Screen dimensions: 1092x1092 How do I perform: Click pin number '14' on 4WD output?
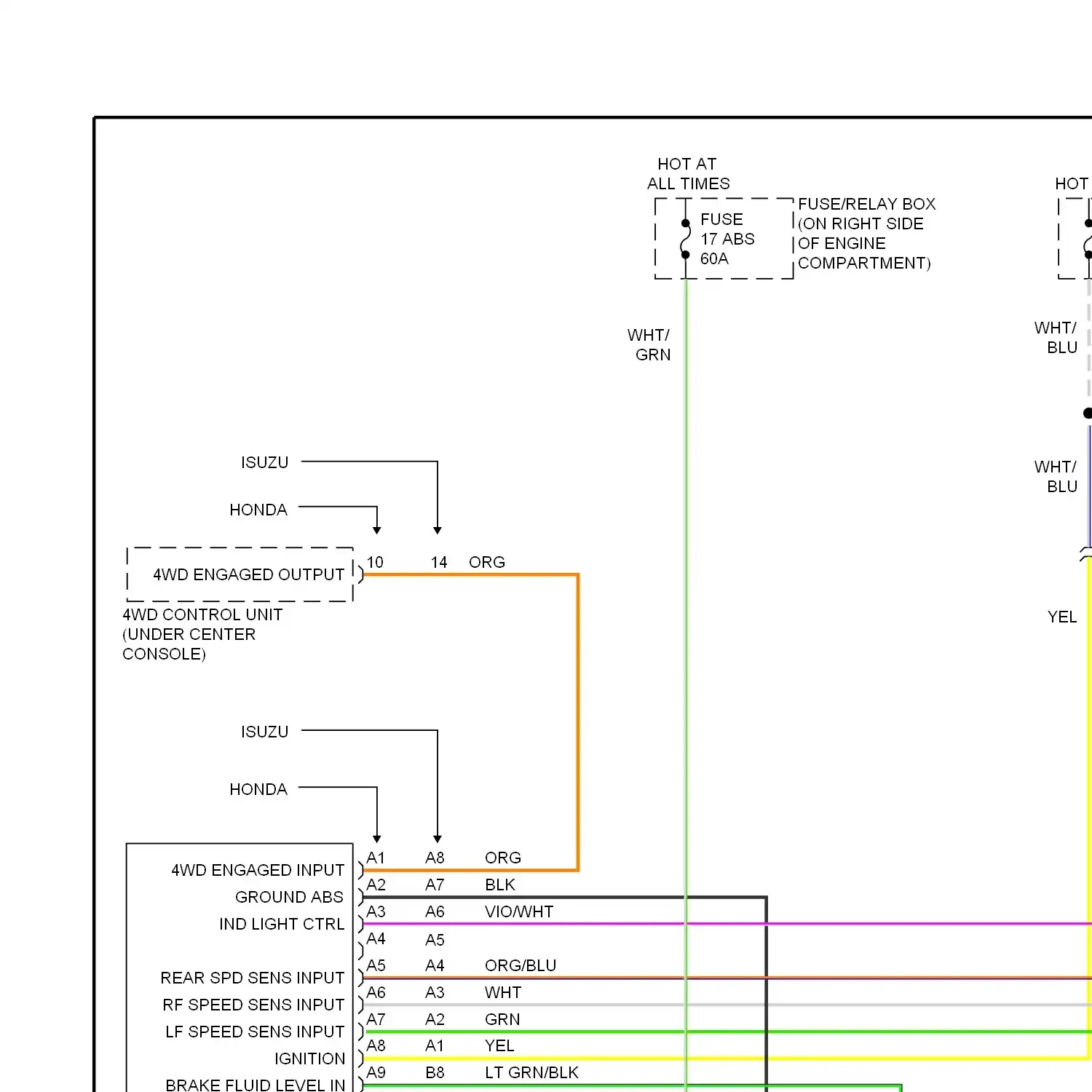(439, 562)
